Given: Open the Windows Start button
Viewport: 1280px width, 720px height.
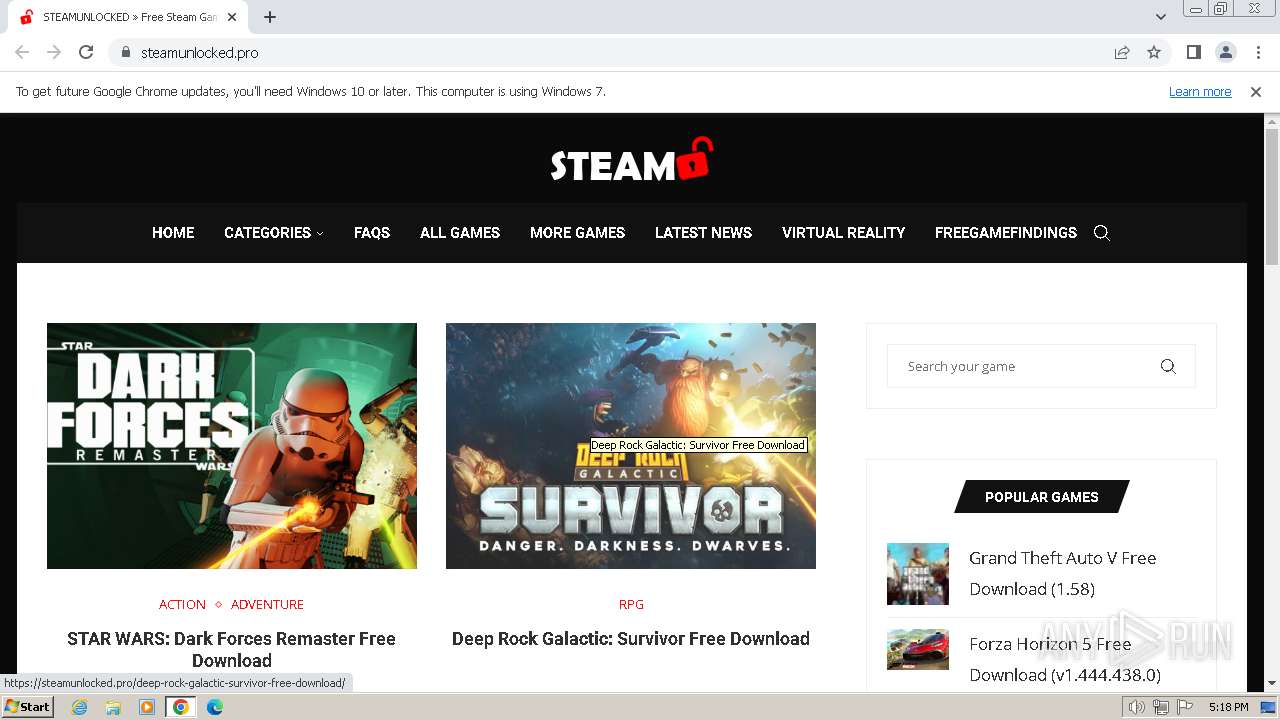Looking at the screenshot, I should pos(28,706).
